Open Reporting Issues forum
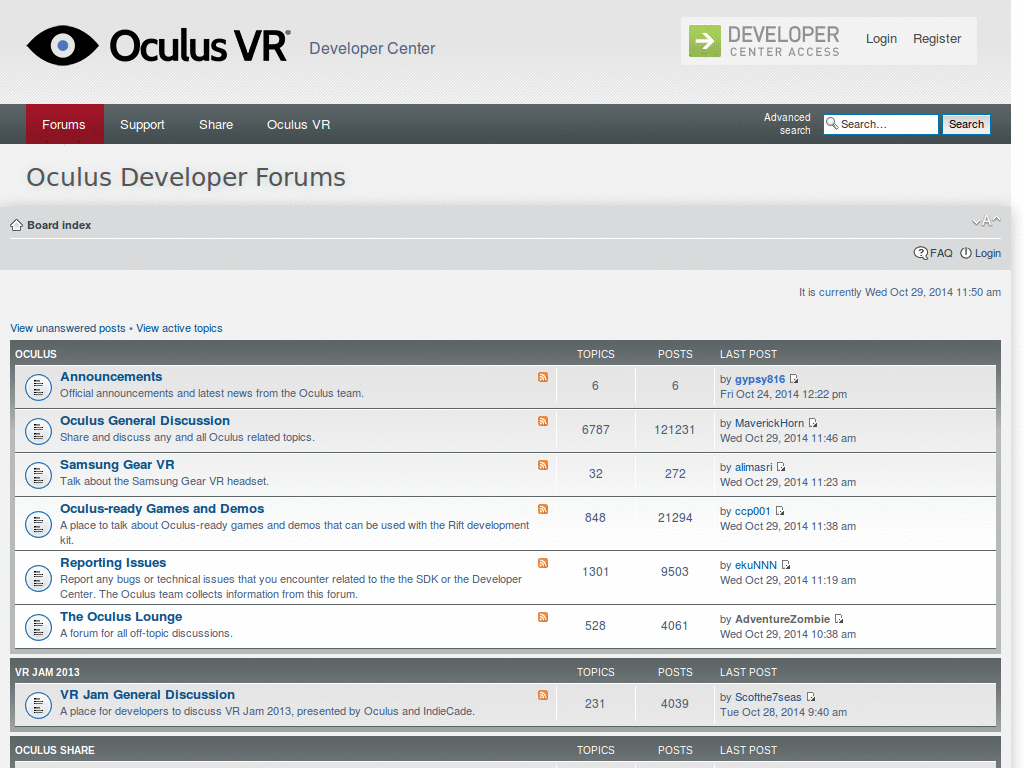The image size is (1024, 768). tap(113, 563)
